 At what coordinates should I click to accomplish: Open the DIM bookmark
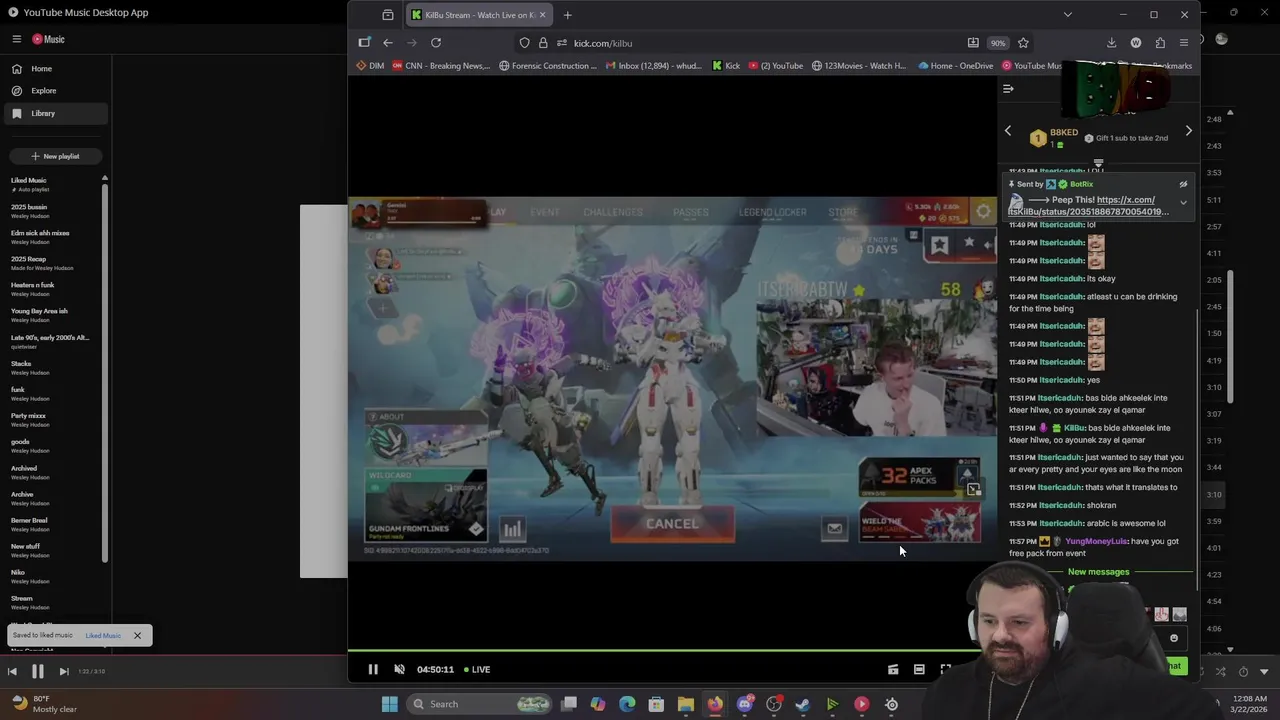pos(370,66)
